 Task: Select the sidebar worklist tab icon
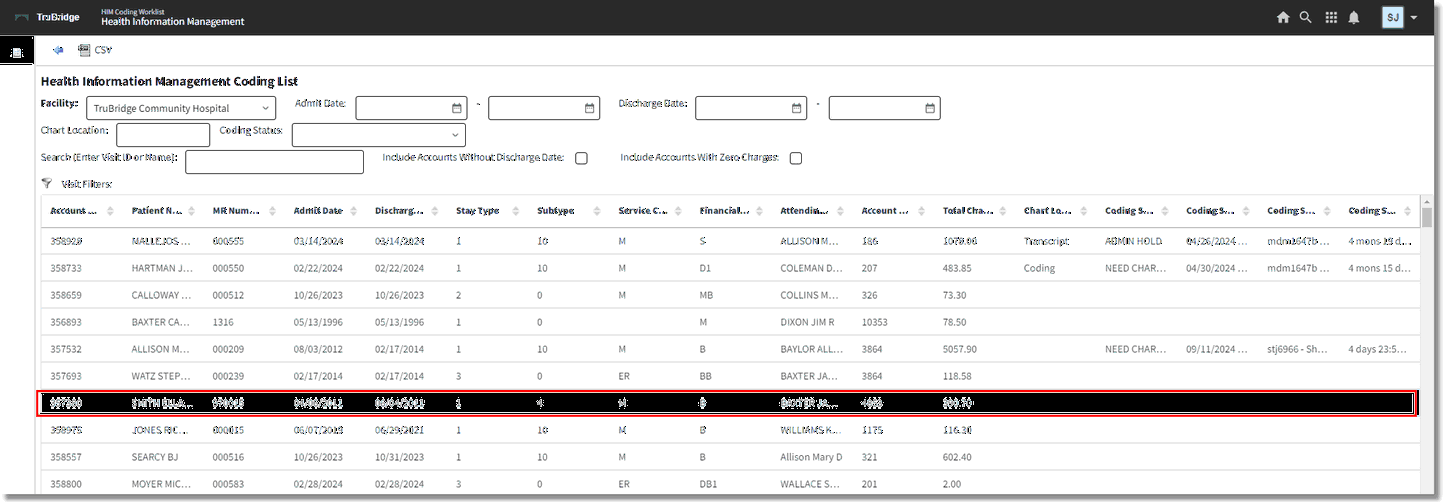17,52
